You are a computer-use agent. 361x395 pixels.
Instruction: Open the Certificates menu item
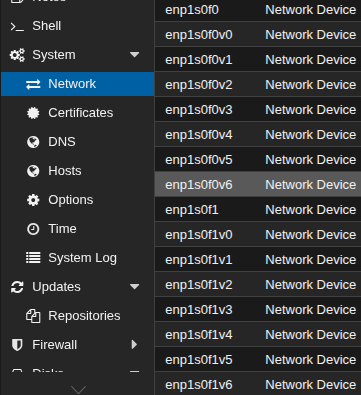click(77, 113)
